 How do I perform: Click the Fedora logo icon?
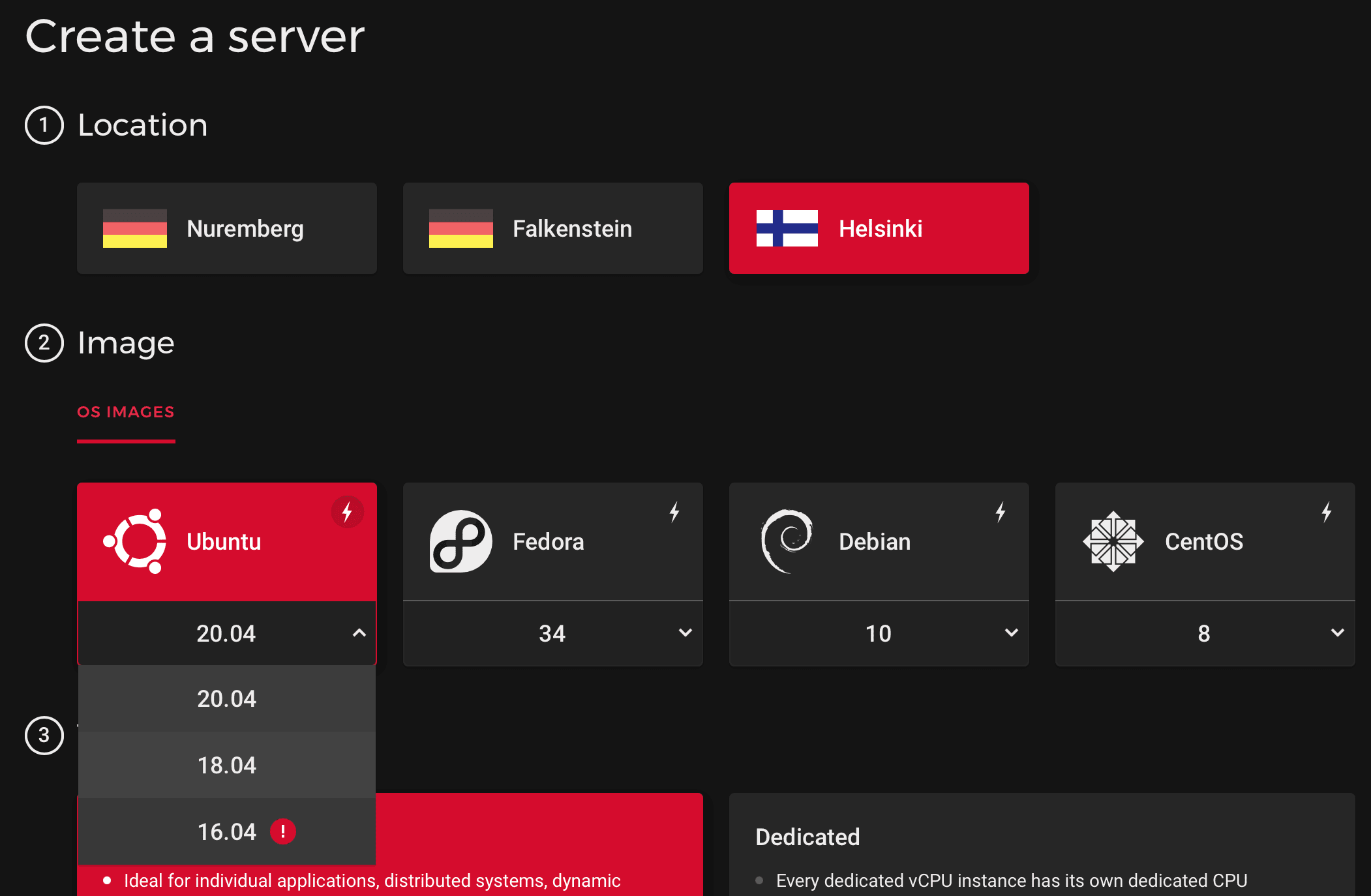click(460, 541)
